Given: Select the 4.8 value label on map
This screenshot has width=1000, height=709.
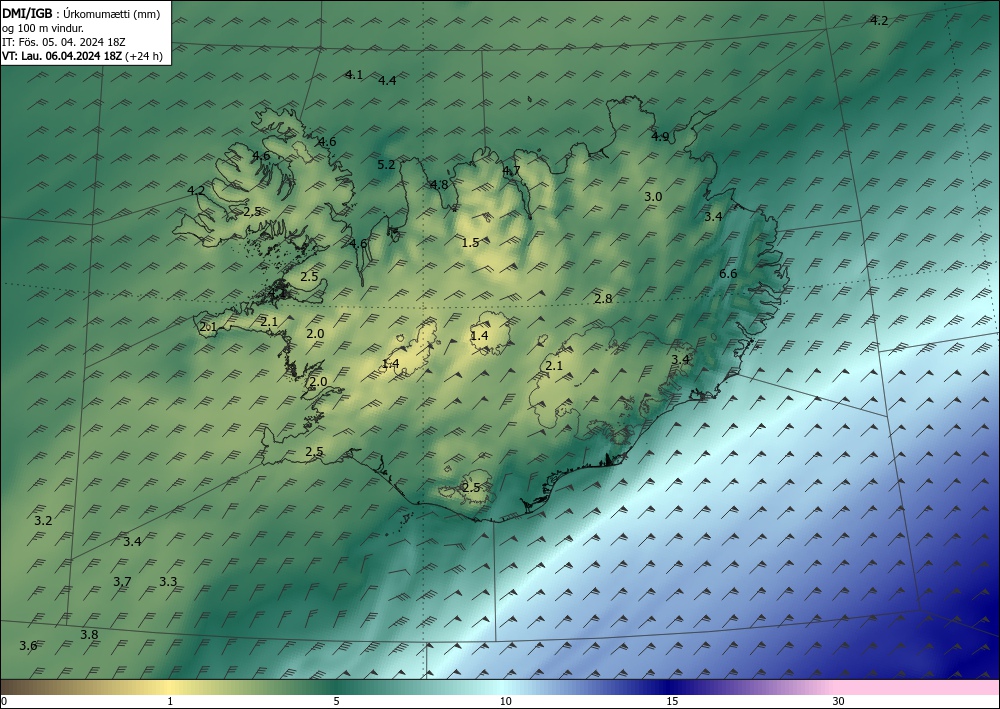Looking at the screenshot, I should point(439,185).
